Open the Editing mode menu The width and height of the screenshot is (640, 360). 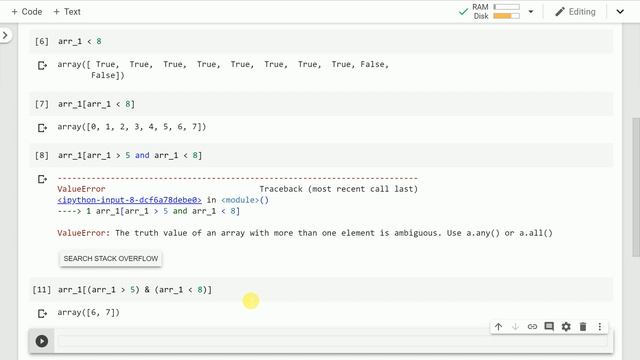(576, 11)
